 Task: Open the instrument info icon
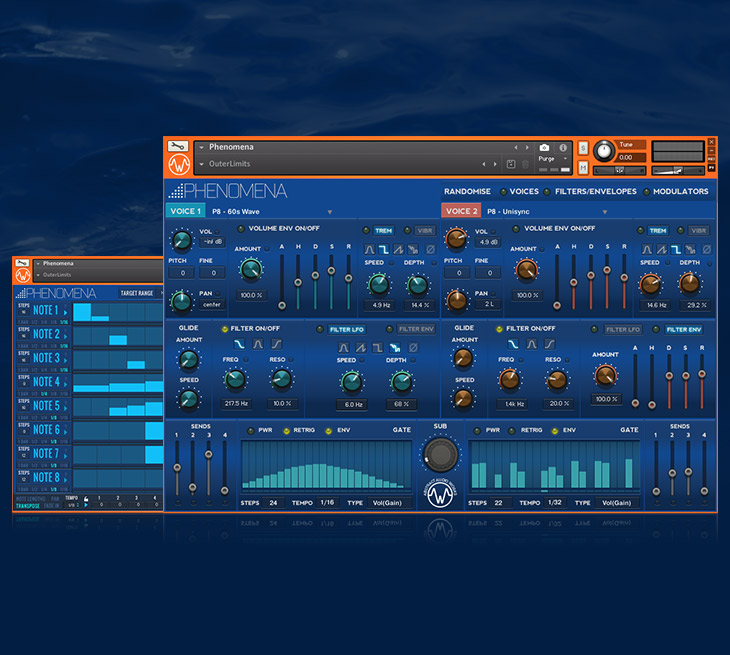[x=563, y=148]
